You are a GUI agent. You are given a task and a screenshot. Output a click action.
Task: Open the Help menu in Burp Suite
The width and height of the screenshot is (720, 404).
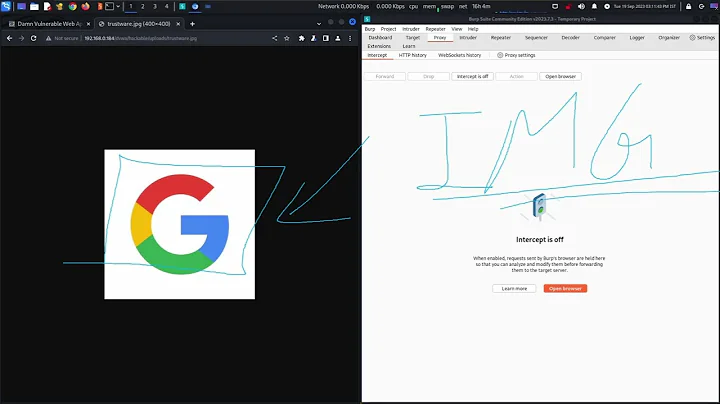(x=473, y=29)
